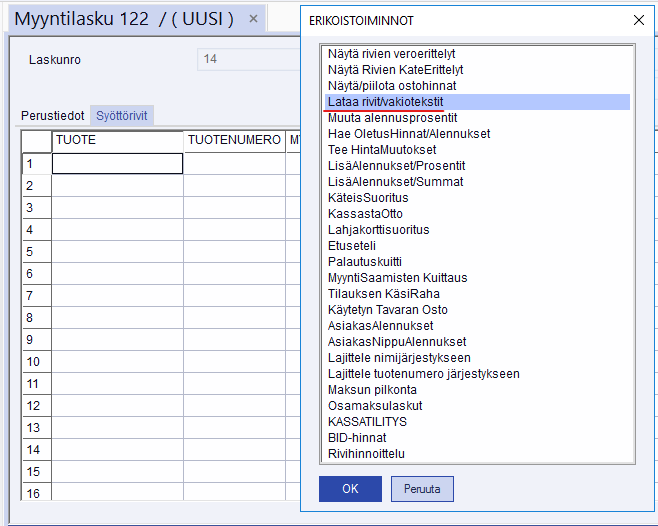Open the Syöttörivit tab

122,116
